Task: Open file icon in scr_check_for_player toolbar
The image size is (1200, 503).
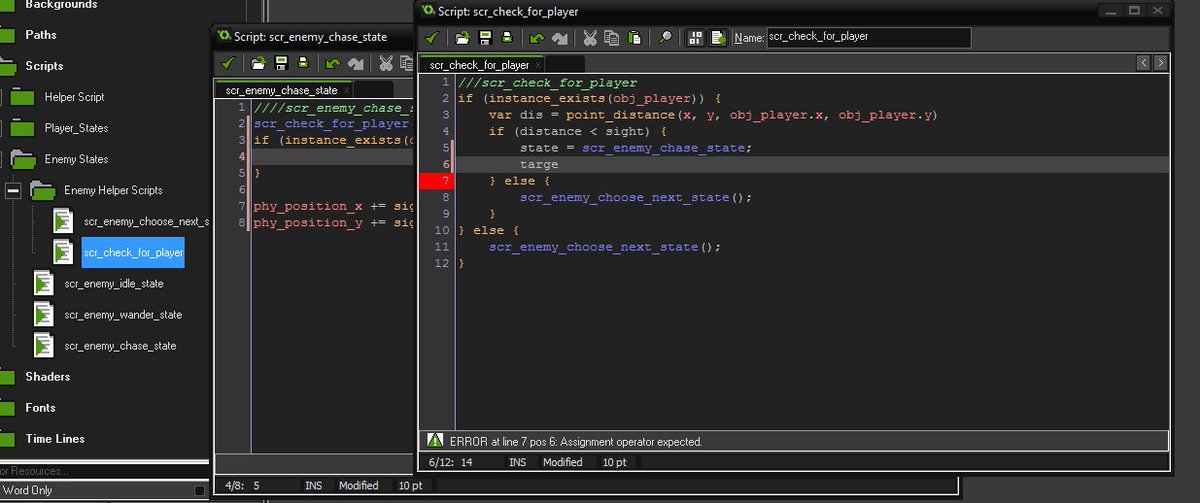Action: (x=462, y=38)
